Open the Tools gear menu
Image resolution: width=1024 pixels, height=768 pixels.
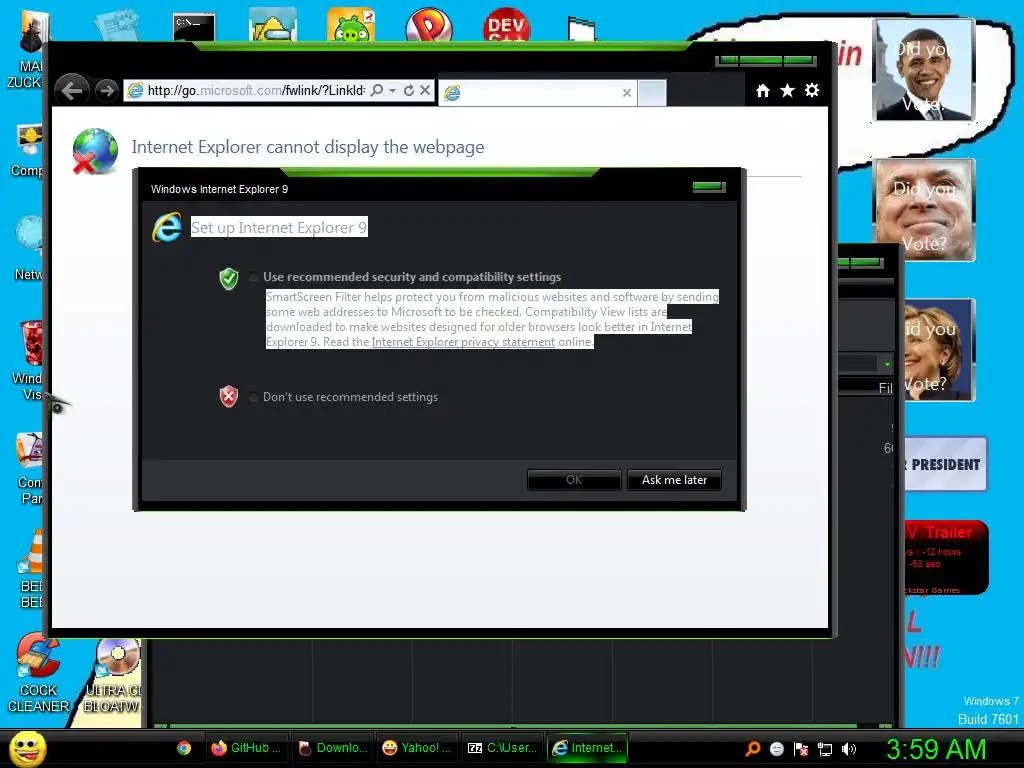click(x=812, y=90)
